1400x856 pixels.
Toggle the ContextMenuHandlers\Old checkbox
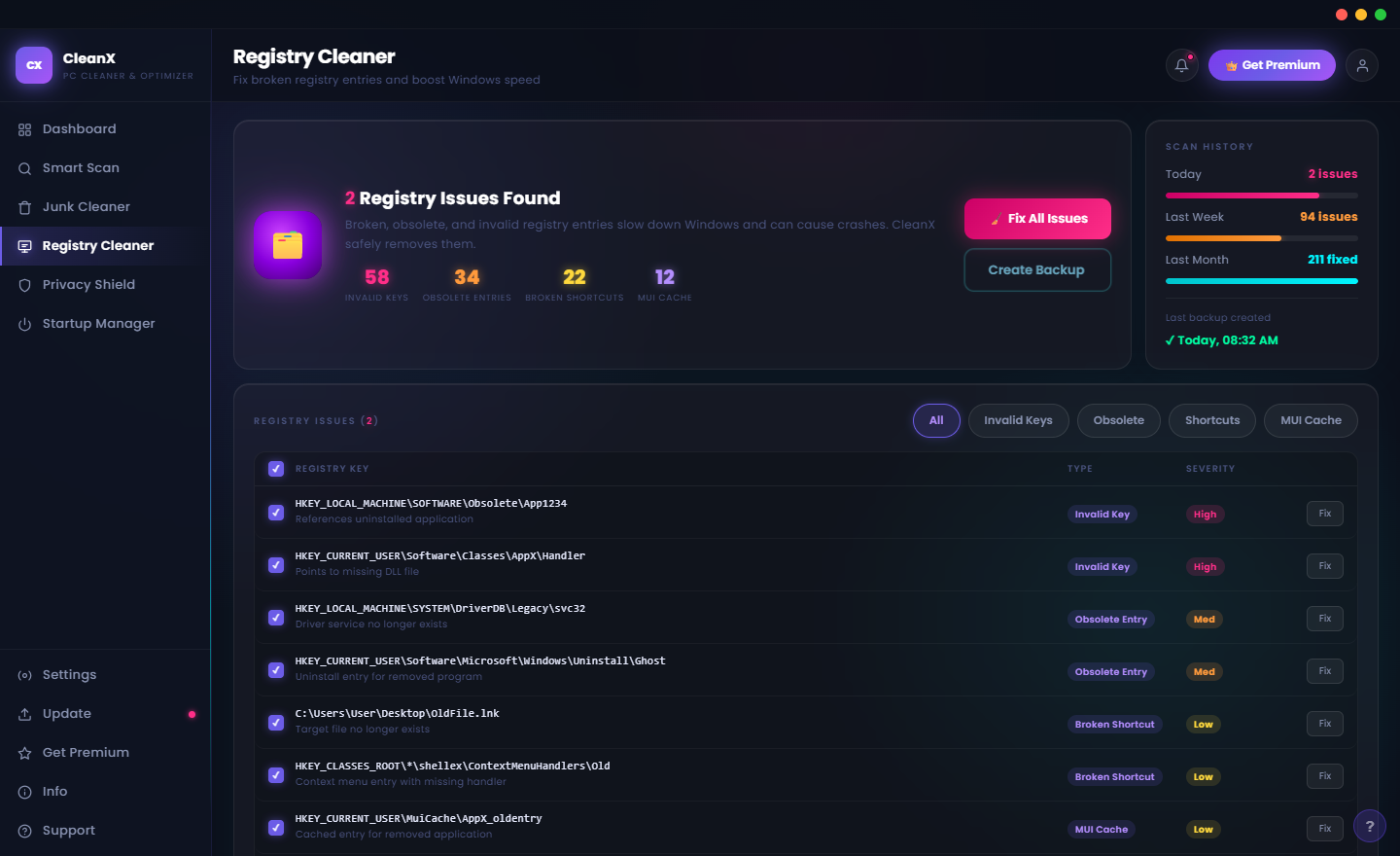[x=276, y=774]
